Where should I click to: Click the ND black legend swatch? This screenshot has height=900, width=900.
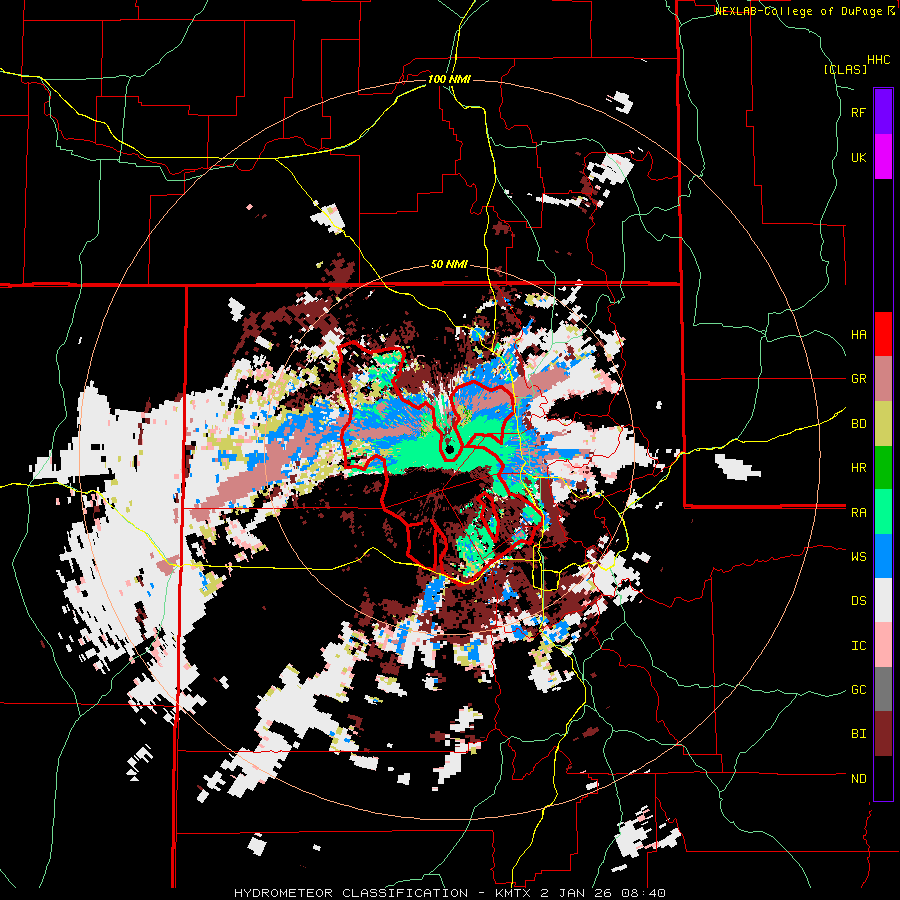pos(883,778)
